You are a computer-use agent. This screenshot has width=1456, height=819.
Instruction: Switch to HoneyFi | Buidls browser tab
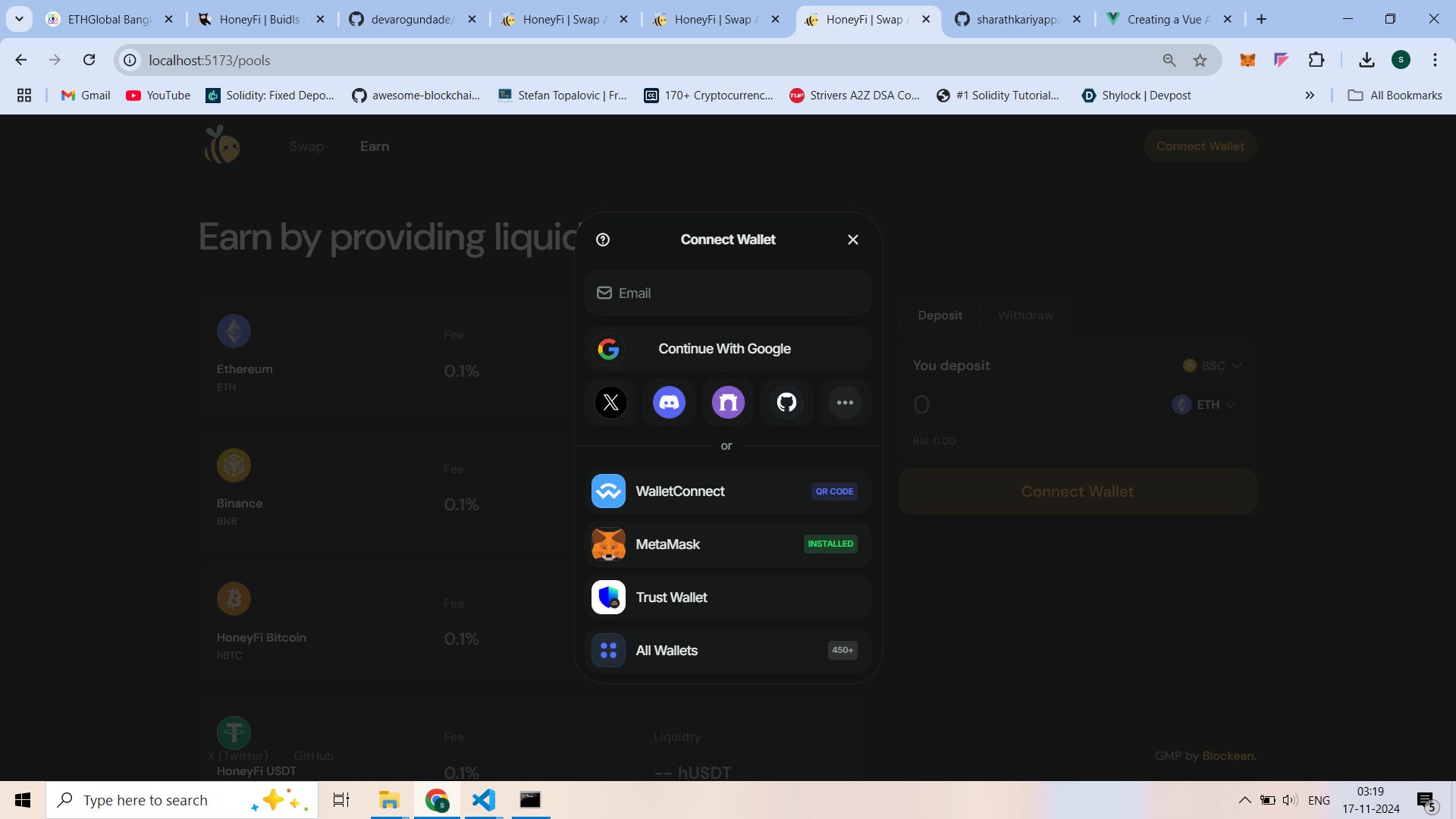(260, 19)
